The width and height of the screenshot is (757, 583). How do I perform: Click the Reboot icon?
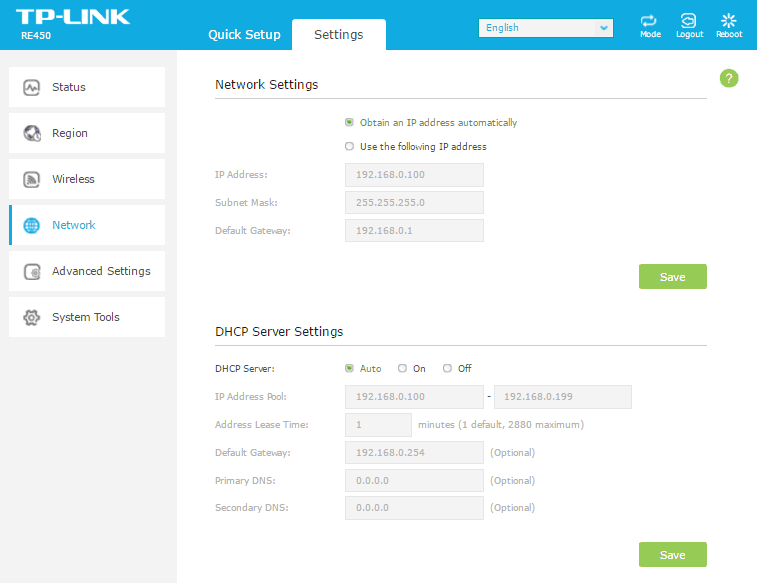pos(729,21)
